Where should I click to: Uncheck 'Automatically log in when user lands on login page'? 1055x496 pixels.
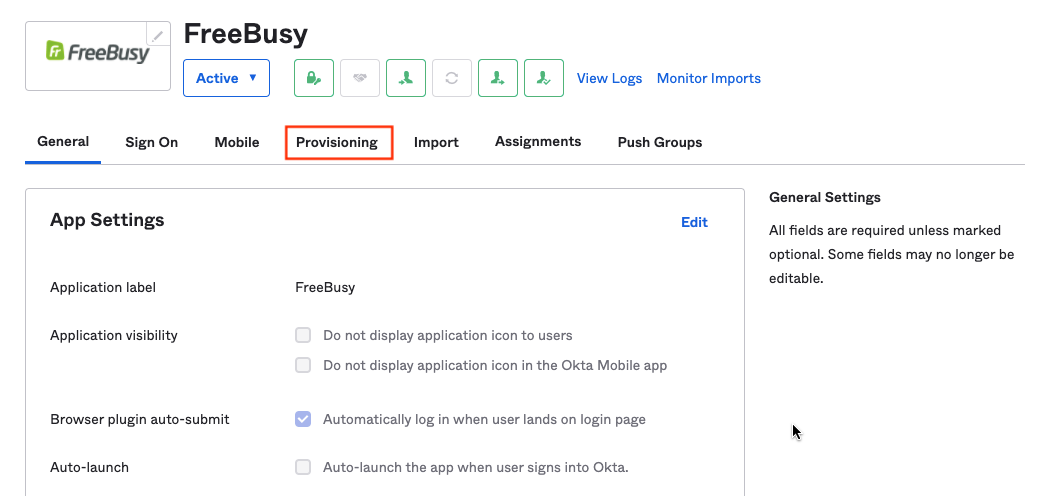click(x=303, y=419)
